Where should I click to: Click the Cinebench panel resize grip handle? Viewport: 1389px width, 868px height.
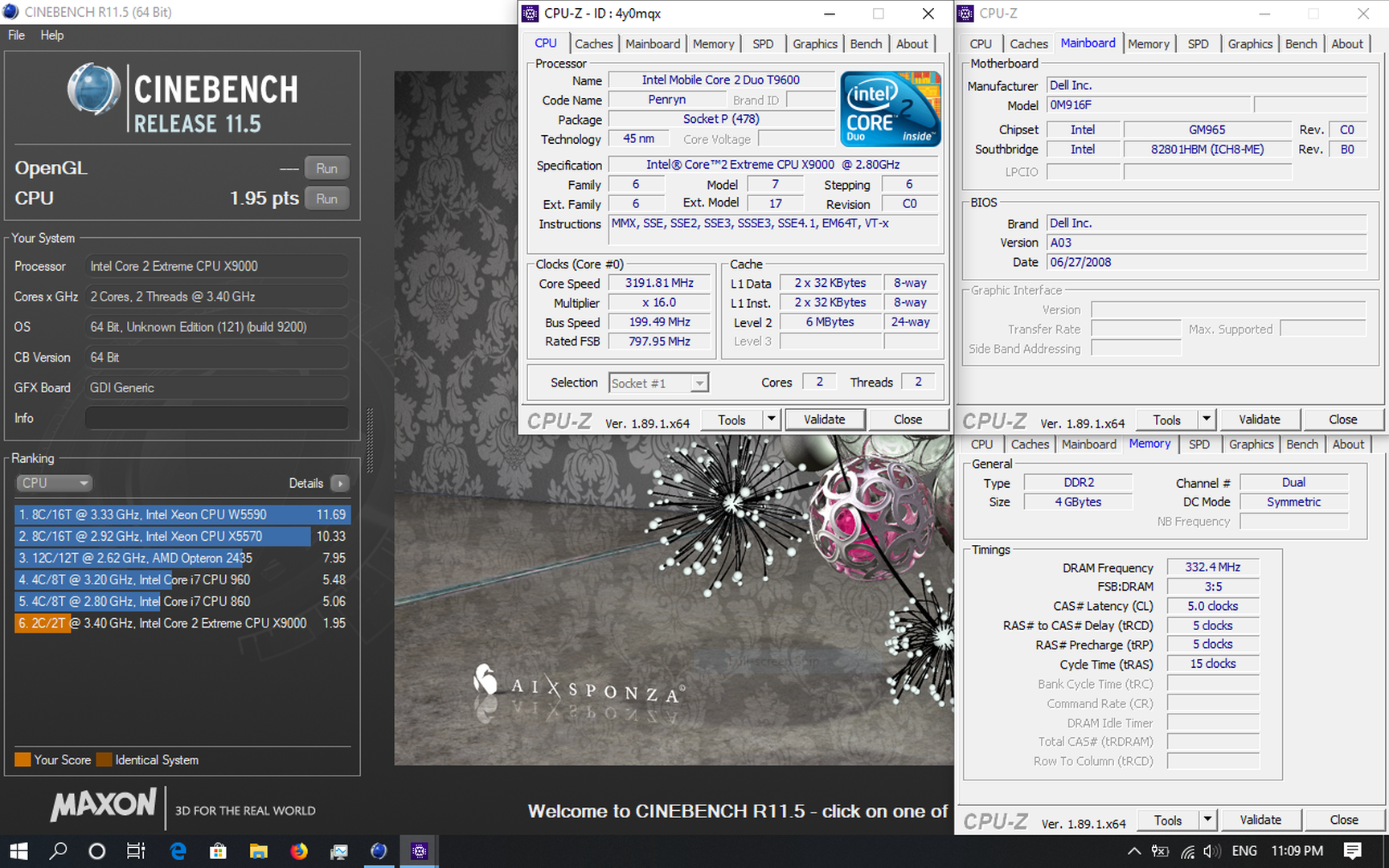pyautogui.click(x=370, y=440)
